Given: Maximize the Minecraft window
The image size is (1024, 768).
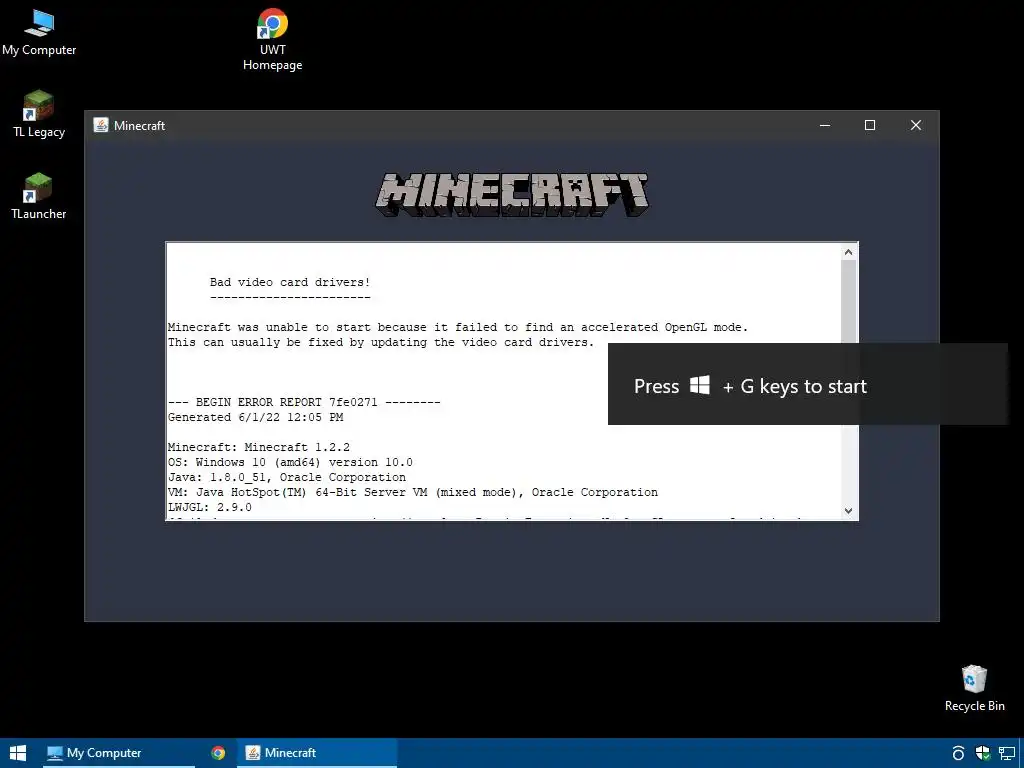Looking at the screenshot, I should (870, 125).
